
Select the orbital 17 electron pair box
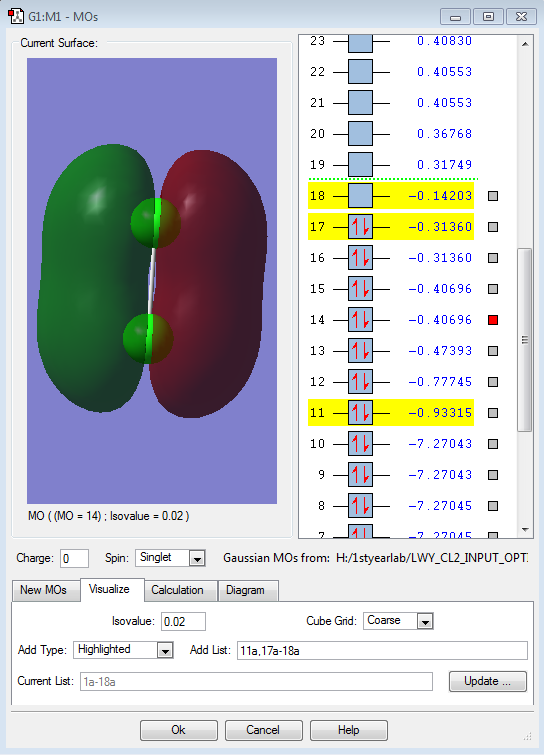tap(360, 227)
